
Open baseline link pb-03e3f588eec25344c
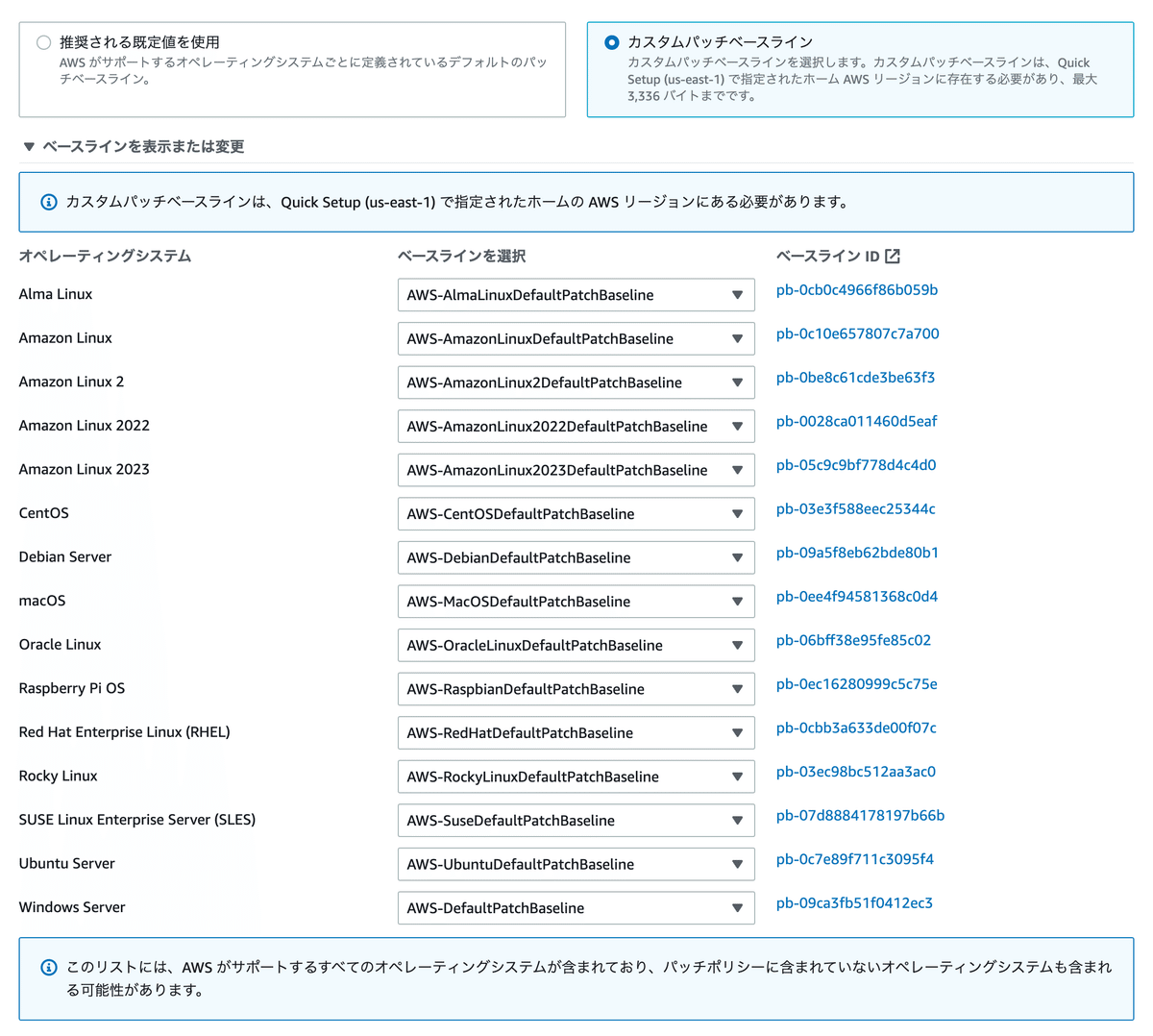pyautogui.click(x=856, y=508)
